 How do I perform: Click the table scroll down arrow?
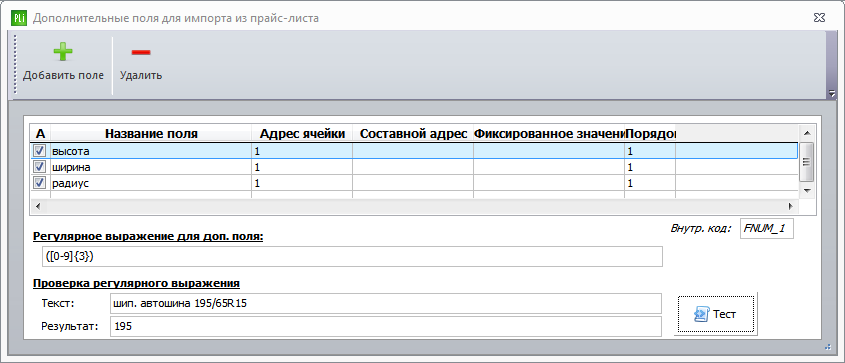point(806,191)
